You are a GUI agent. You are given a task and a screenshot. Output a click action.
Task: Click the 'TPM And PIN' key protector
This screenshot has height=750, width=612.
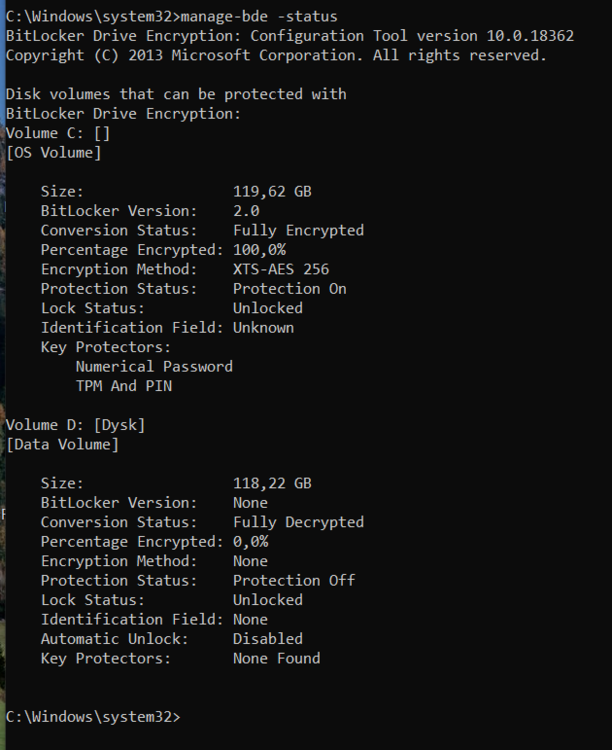point(124,386)
